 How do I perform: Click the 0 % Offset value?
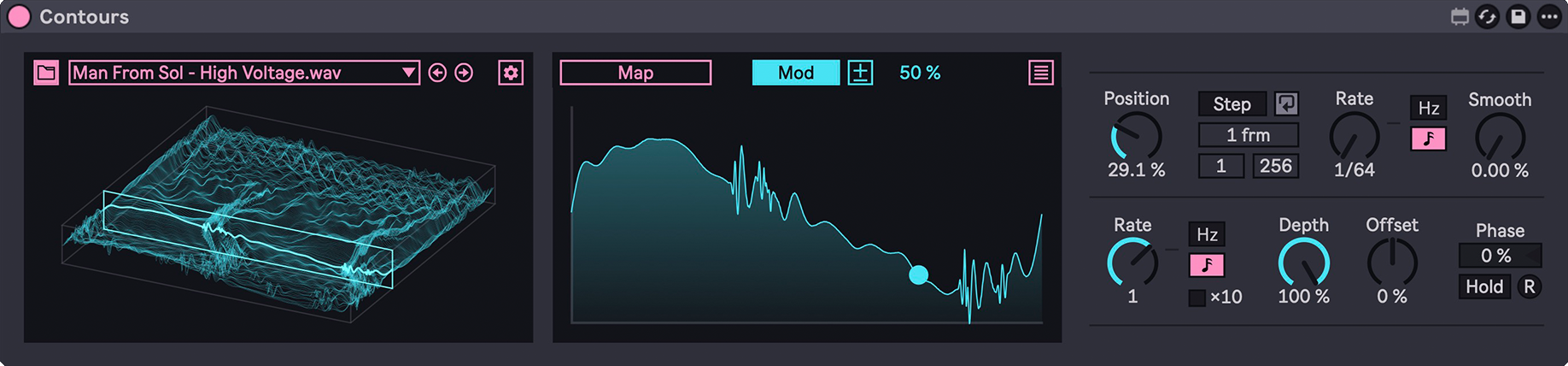pos(1392,296)
